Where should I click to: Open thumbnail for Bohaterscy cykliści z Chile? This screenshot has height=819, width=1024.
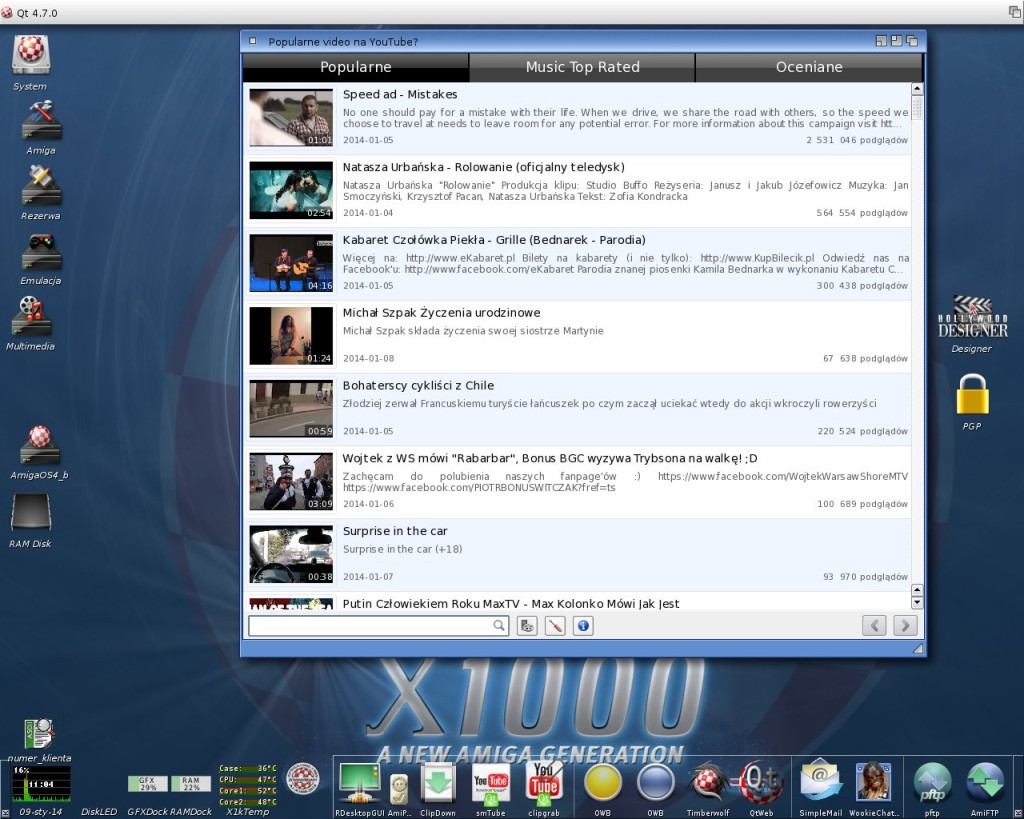(291, 409)
